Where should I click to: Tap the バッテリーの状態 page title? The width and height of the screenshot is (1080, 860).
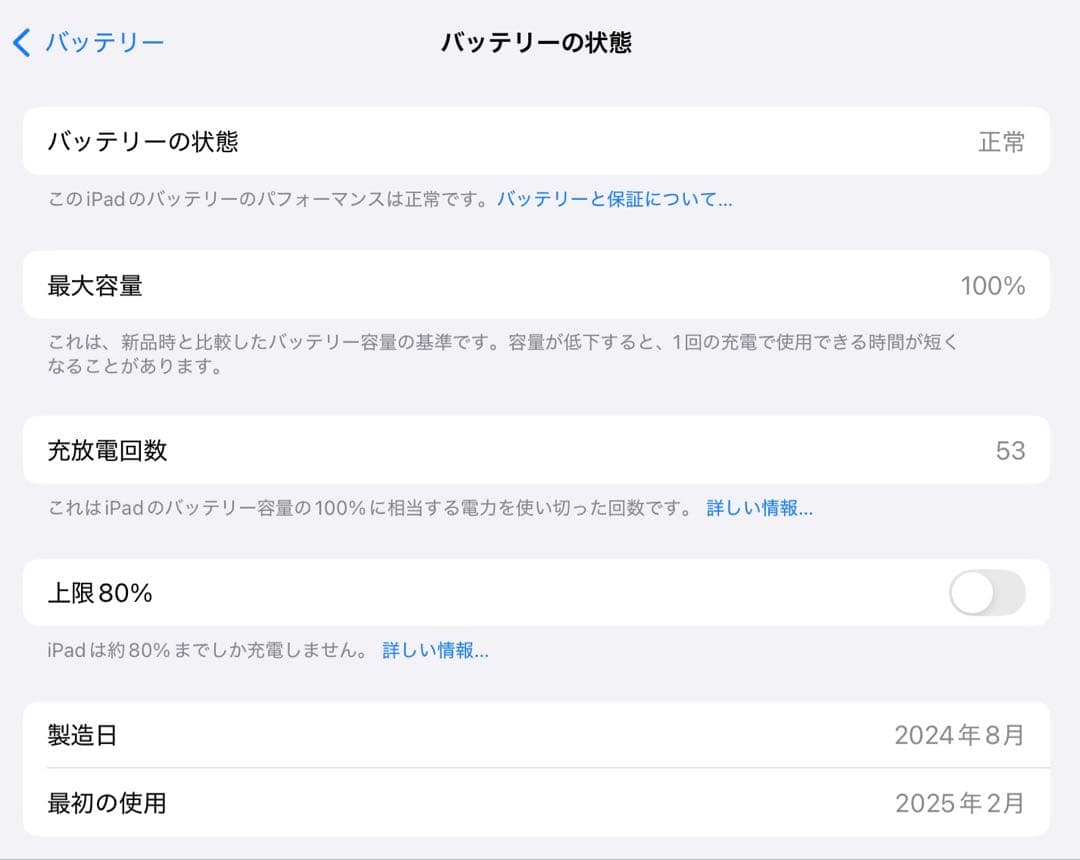(x=540, y=42)
